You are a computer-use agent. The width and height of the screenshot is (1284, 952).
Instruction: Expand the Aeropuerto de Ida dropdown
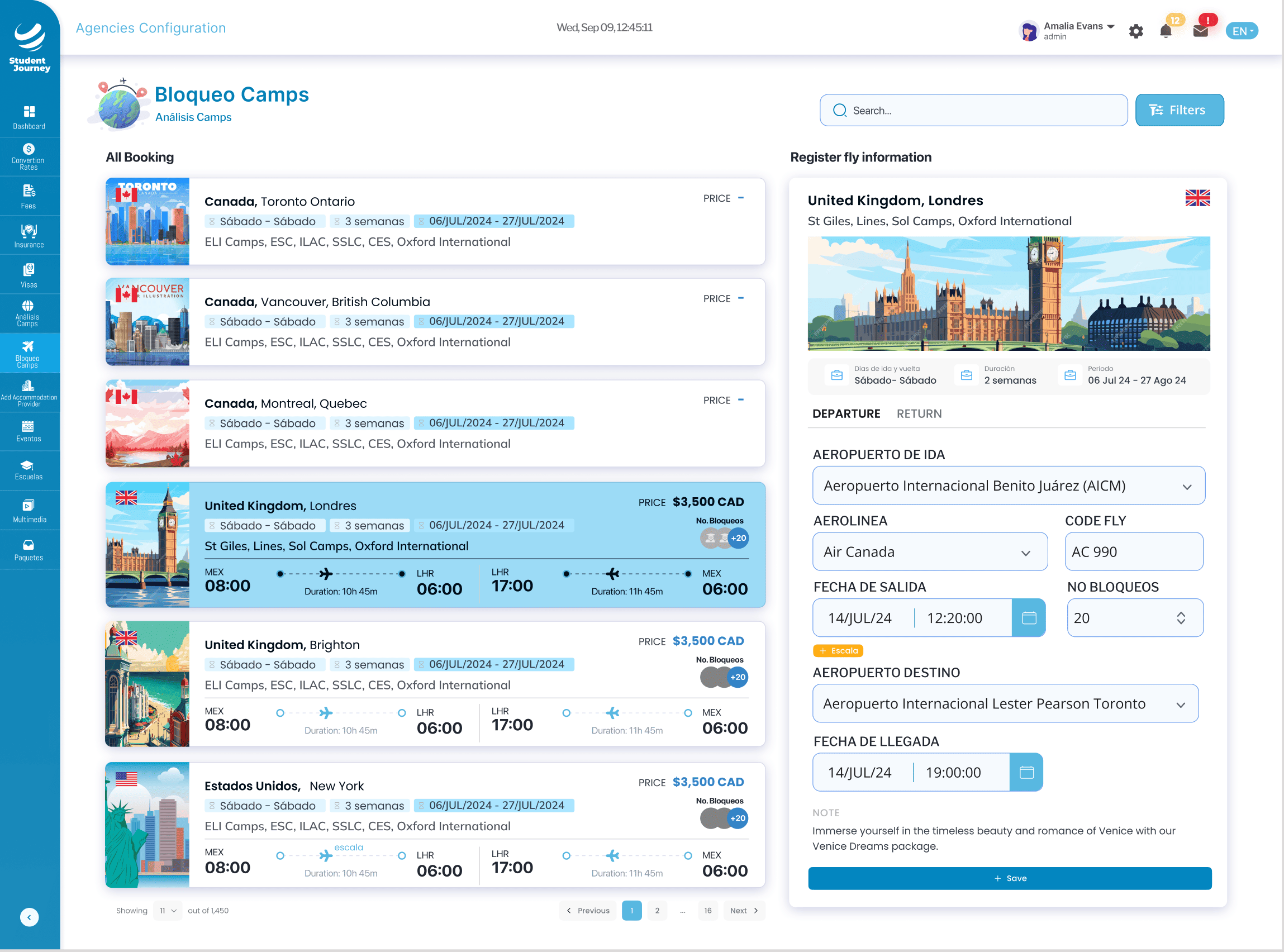(x=1009, y=486)
